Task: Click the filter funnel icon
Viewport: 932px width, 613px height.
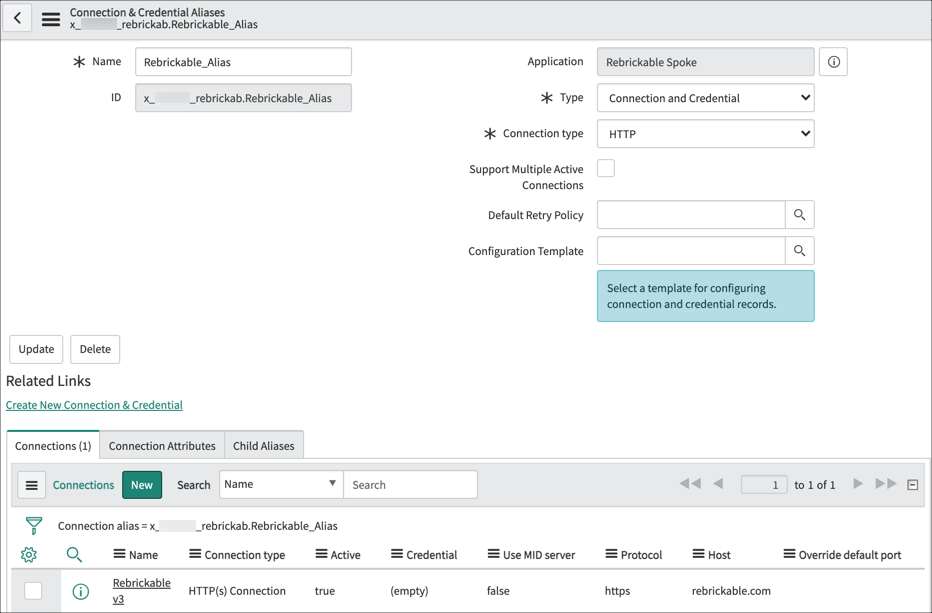Action: coord(34,526)
